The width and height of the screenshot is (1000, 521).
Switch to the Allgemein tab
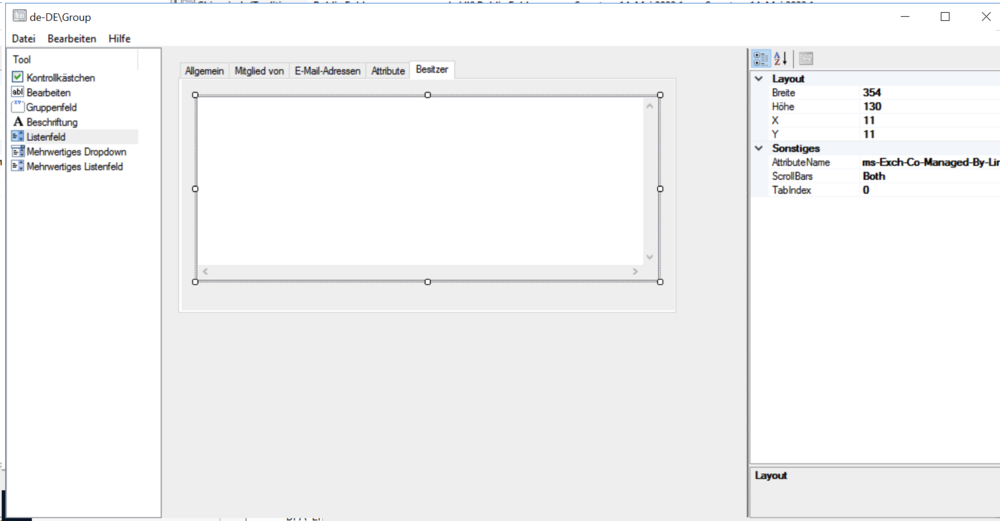[x=204, y=71]
